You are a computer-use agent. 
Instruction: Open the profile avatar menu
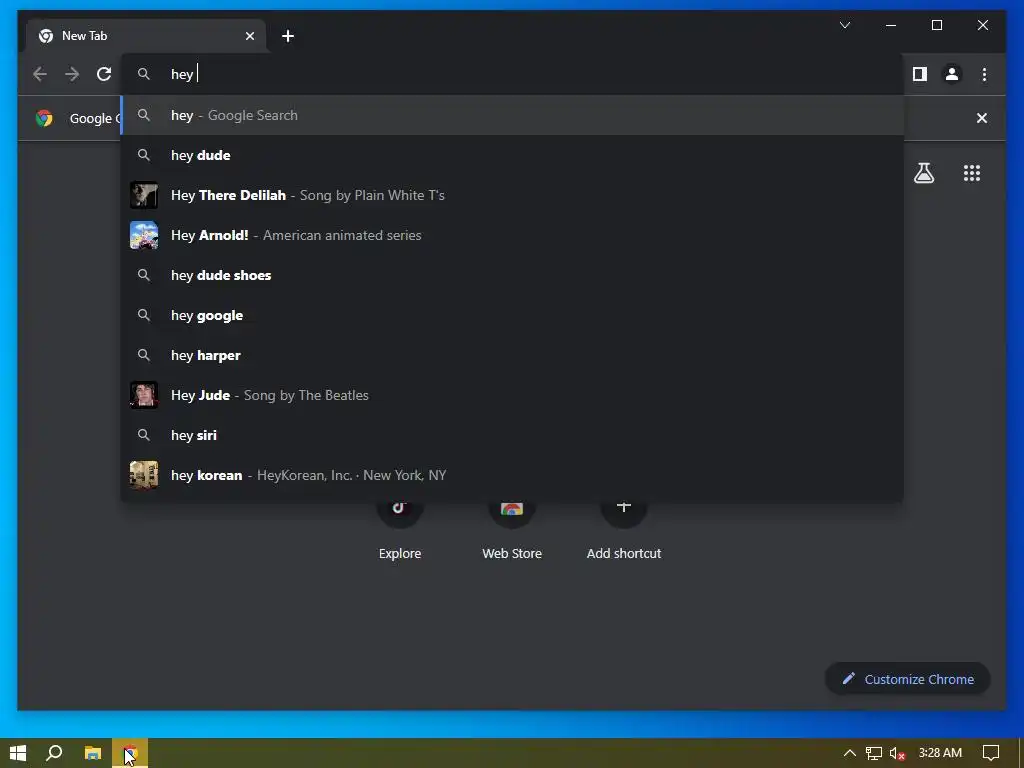[952, 74]
